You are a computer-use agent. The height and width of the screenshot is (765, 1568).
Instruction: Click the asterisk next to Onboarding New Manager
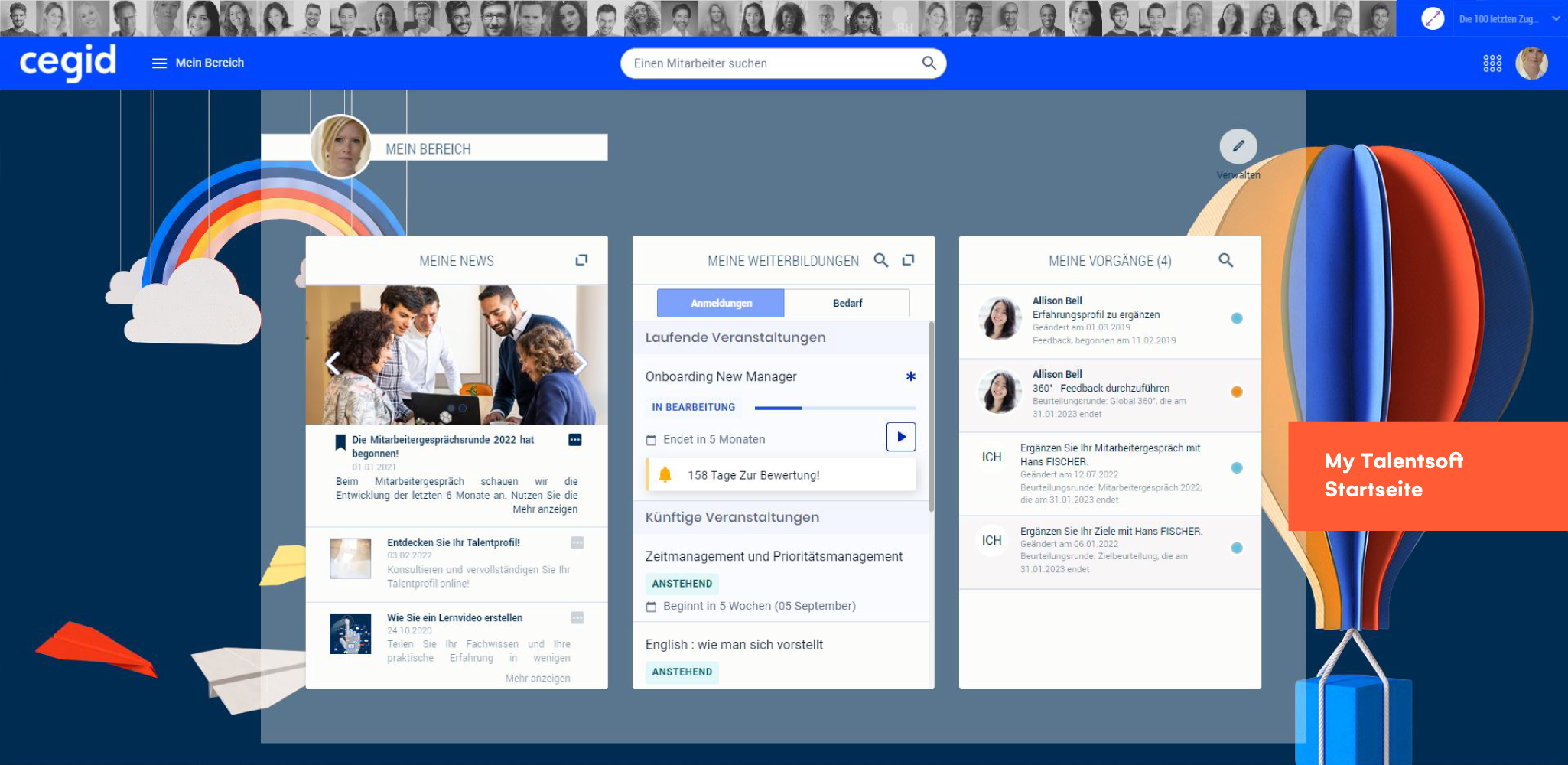pos(911,376)
